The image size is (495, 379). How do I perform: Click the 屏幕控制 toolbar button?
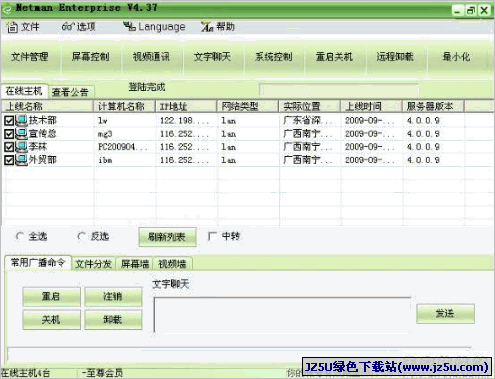pos(91,57)
